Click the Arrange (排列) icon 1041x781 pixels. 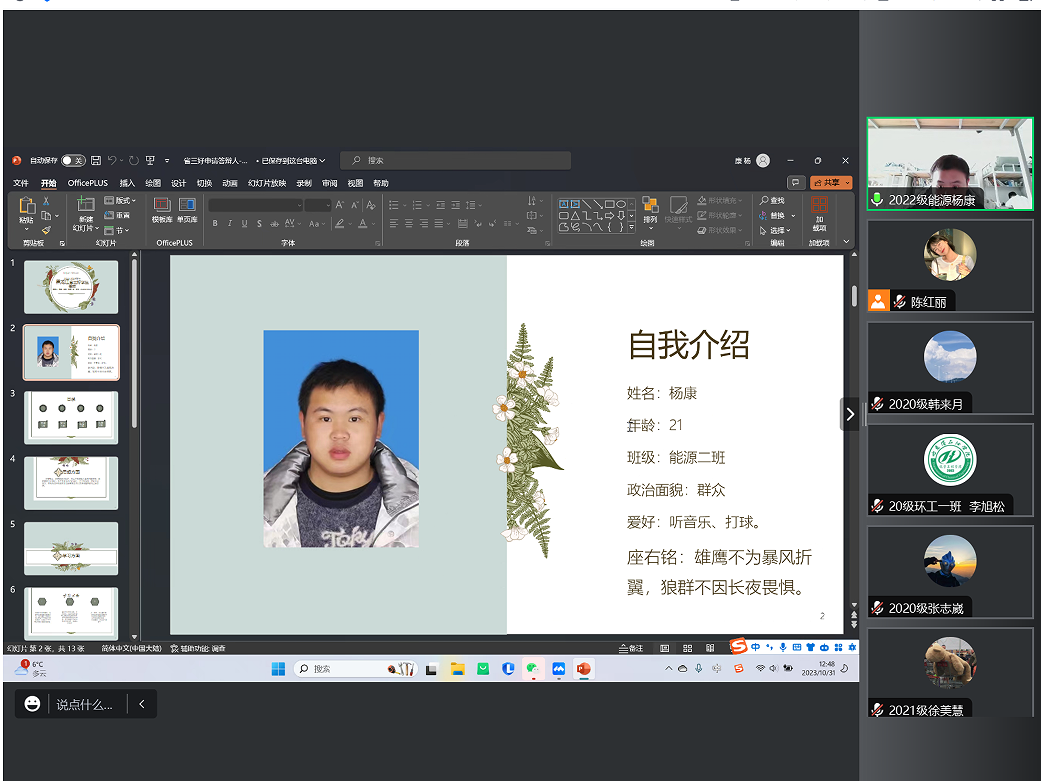tap(650, 209)
